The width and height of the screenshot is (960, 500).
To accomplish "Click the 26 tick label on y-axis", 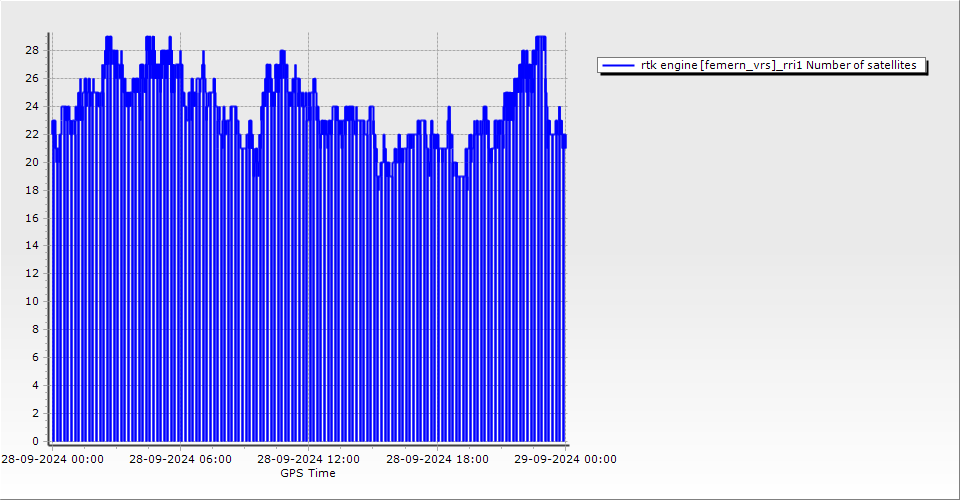I will pyautogui.click(x=32, y=78).
